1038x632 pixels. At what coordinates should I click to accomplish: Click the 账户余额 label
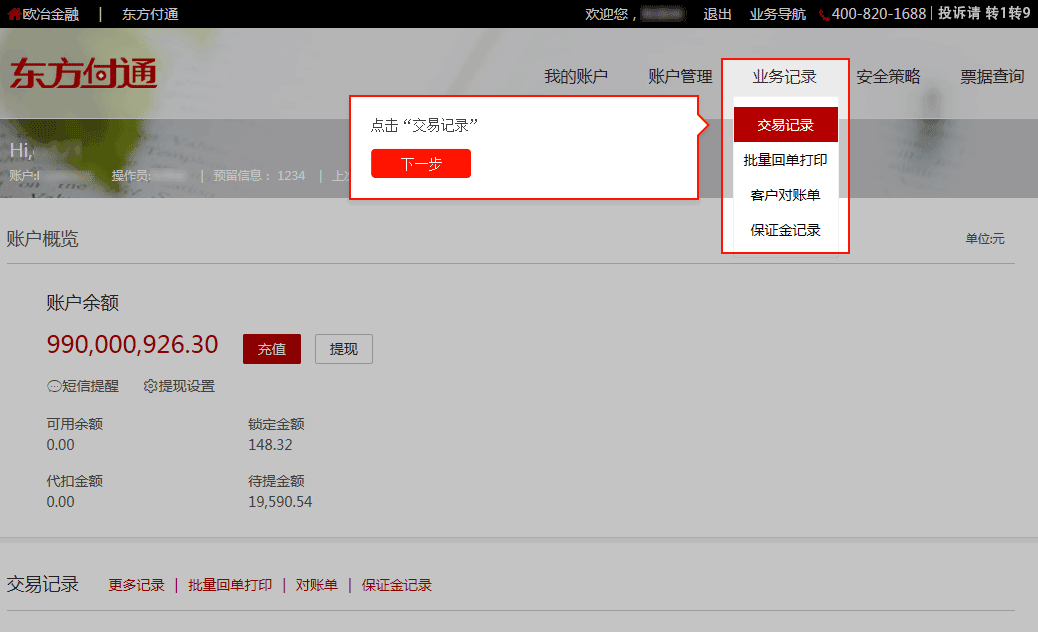[x=83, y=303]
